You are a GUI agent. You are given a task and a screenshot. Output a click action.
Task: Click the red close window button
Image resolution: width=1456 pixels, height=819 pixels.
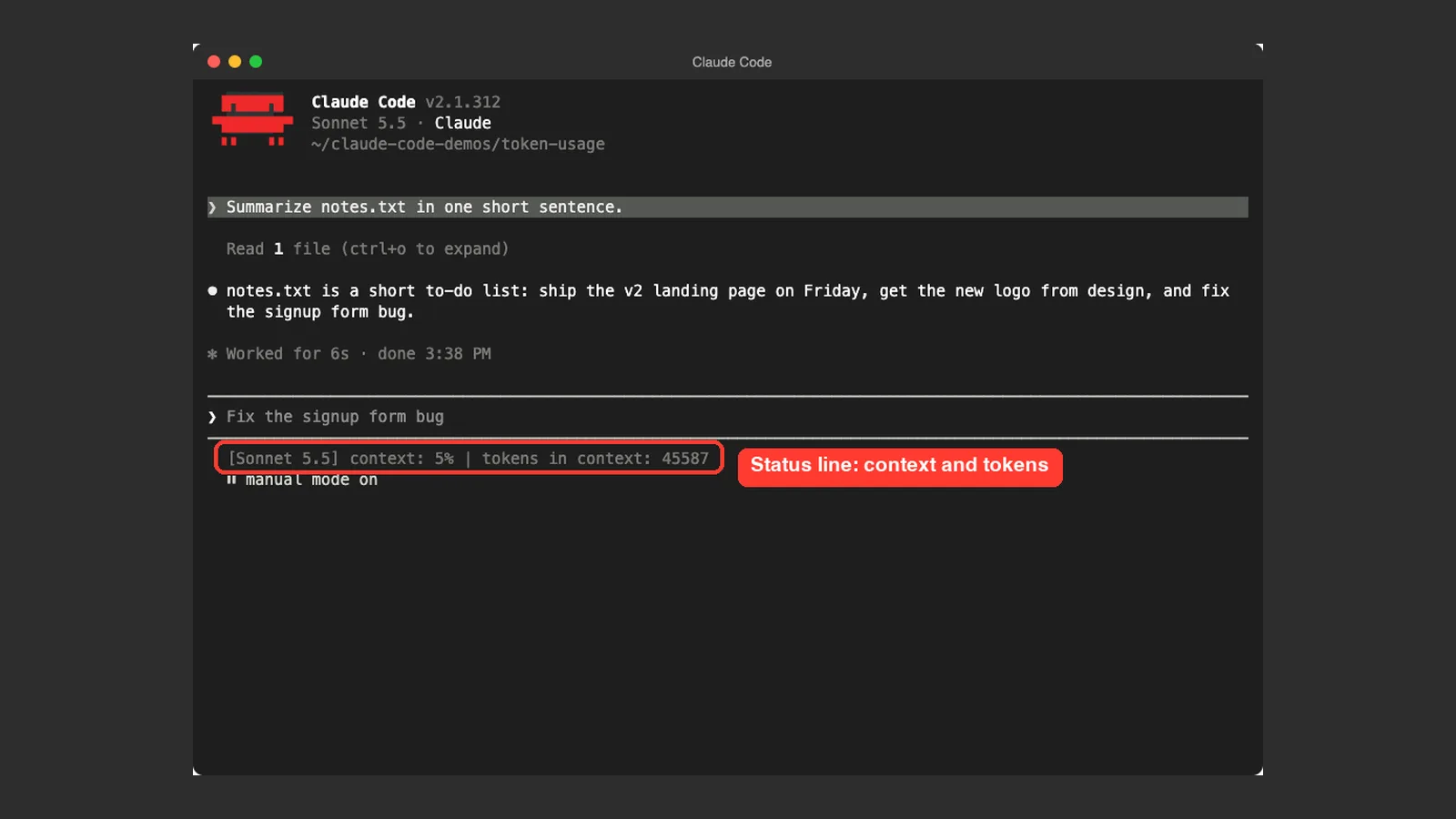(214, 62)
